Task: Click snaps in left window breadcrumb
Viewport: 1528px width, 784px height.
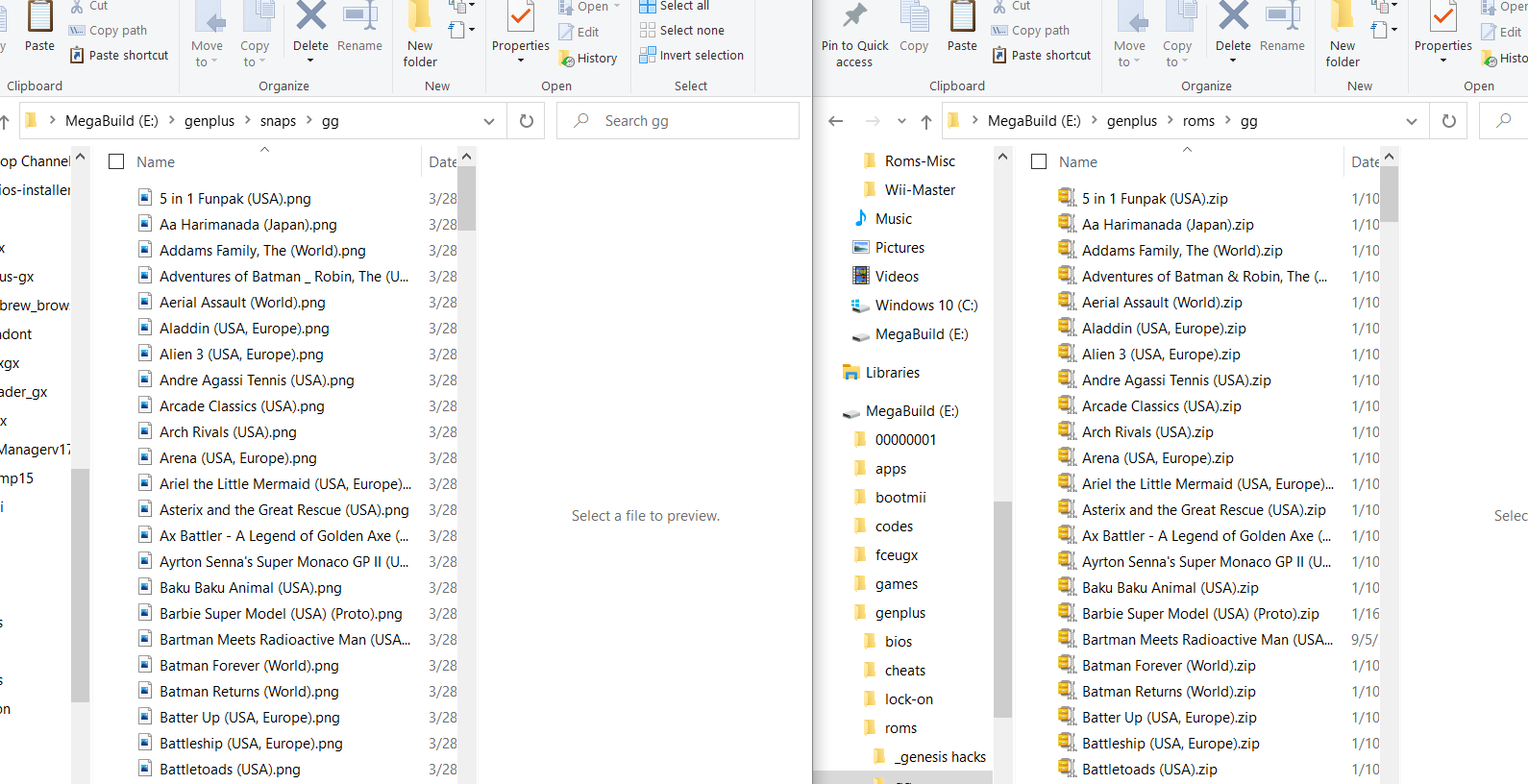Action: coord(278,121)
